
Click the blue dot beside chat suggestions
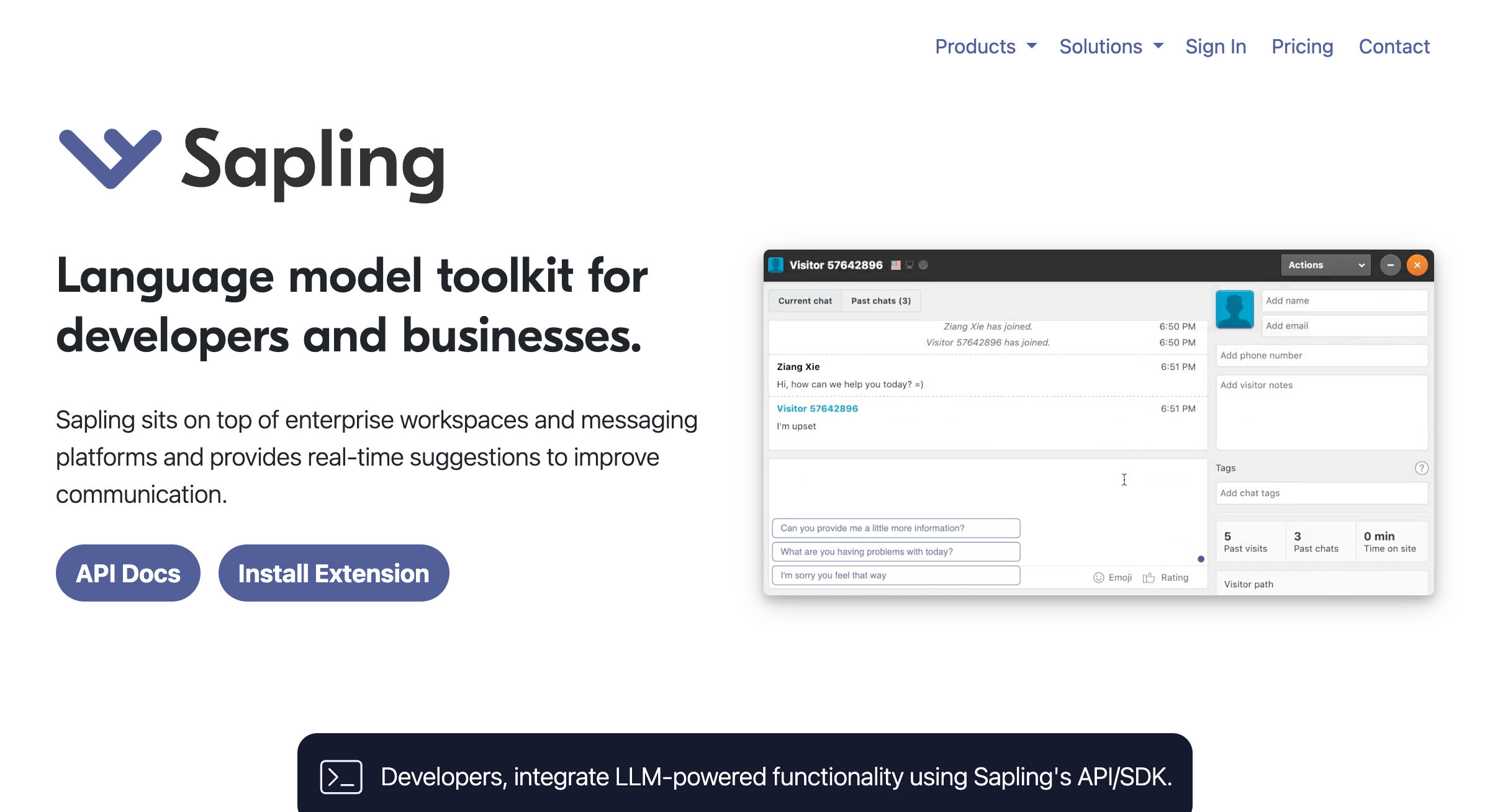coord(1200,559)
